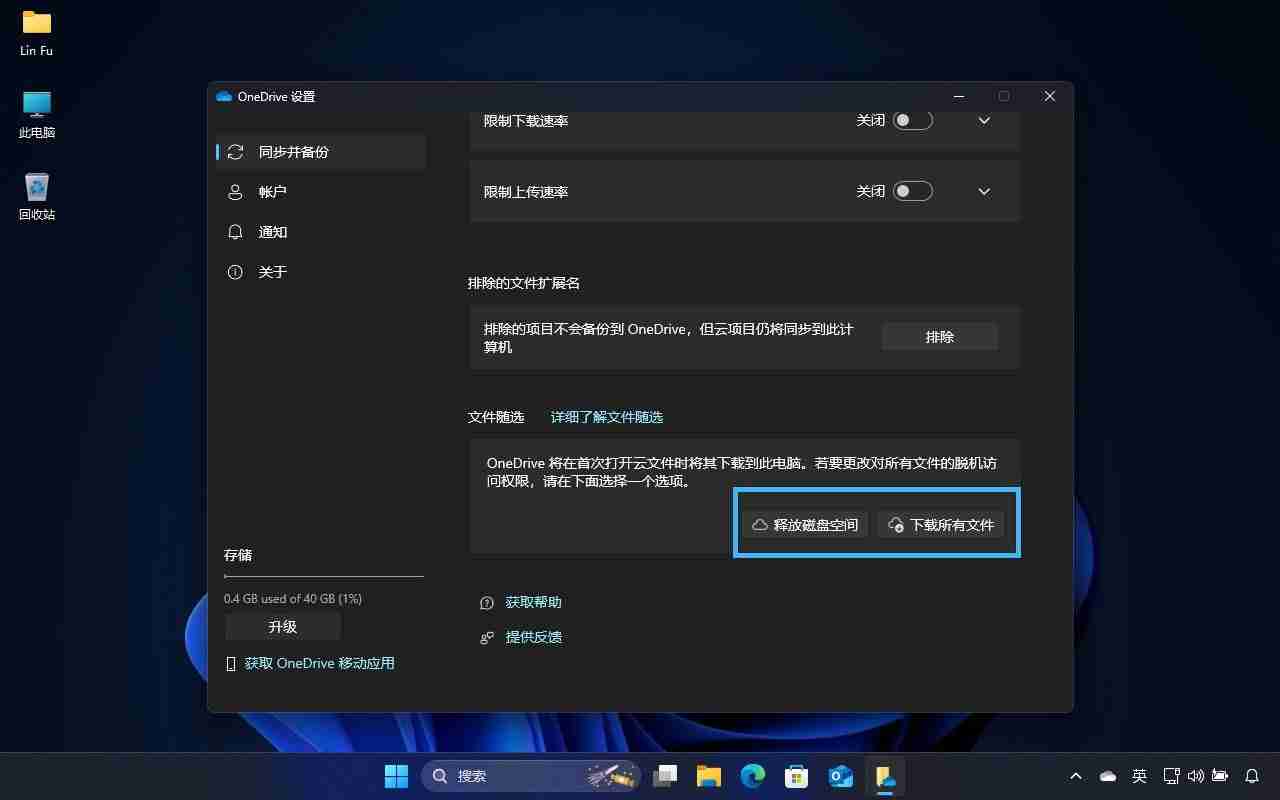Open the 帐户 settings section

271,192
